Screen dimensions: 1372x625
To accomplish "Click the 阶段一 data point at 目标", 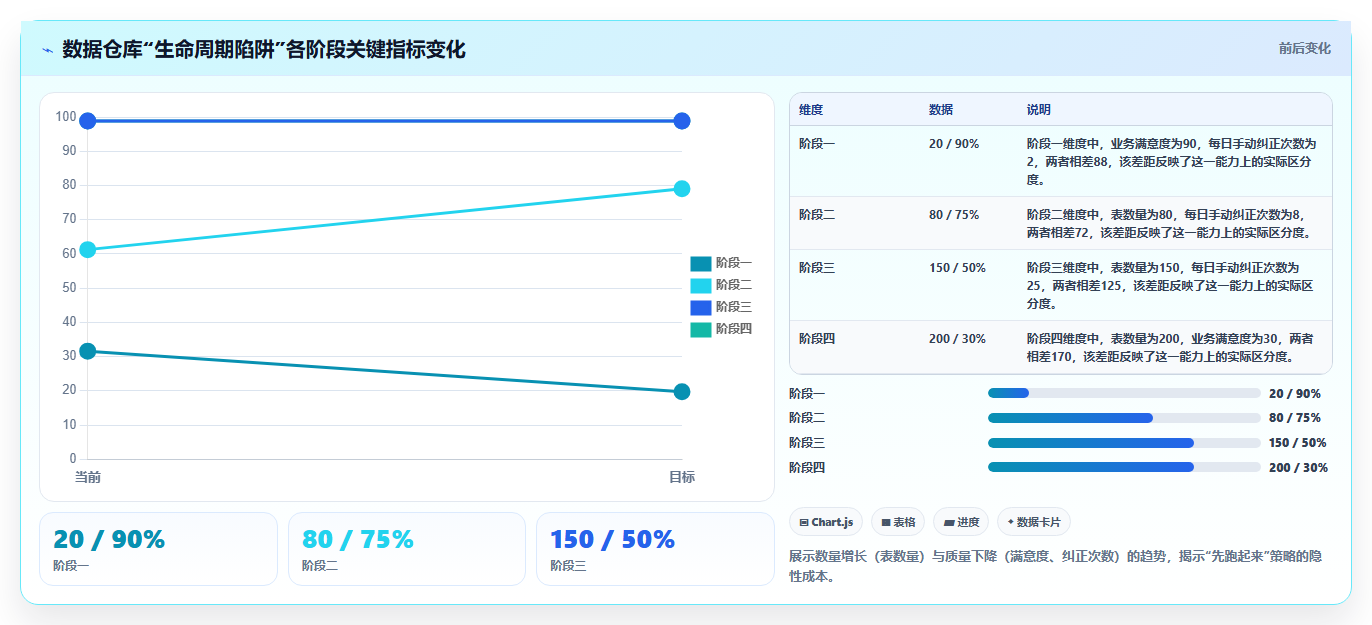I will click(x=682, y=392).
